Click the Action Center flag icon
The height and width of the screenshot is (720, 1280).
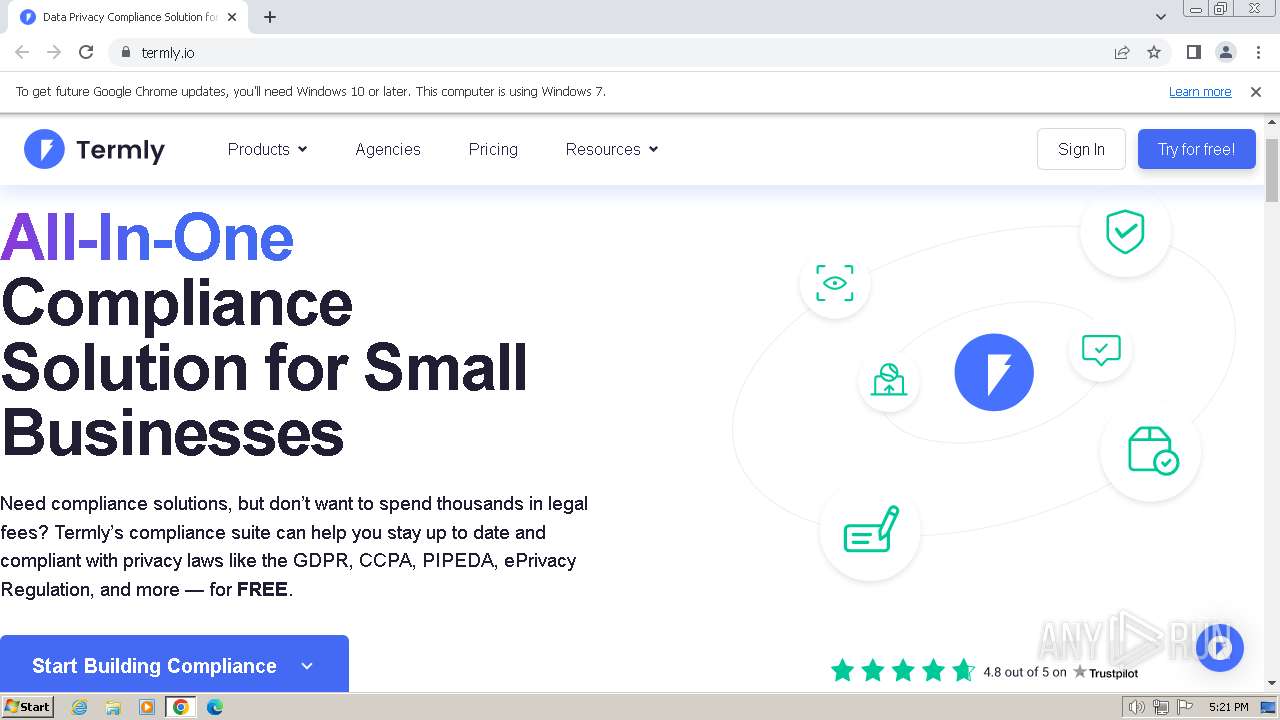pyautogui.click(x=1185, y=707)
